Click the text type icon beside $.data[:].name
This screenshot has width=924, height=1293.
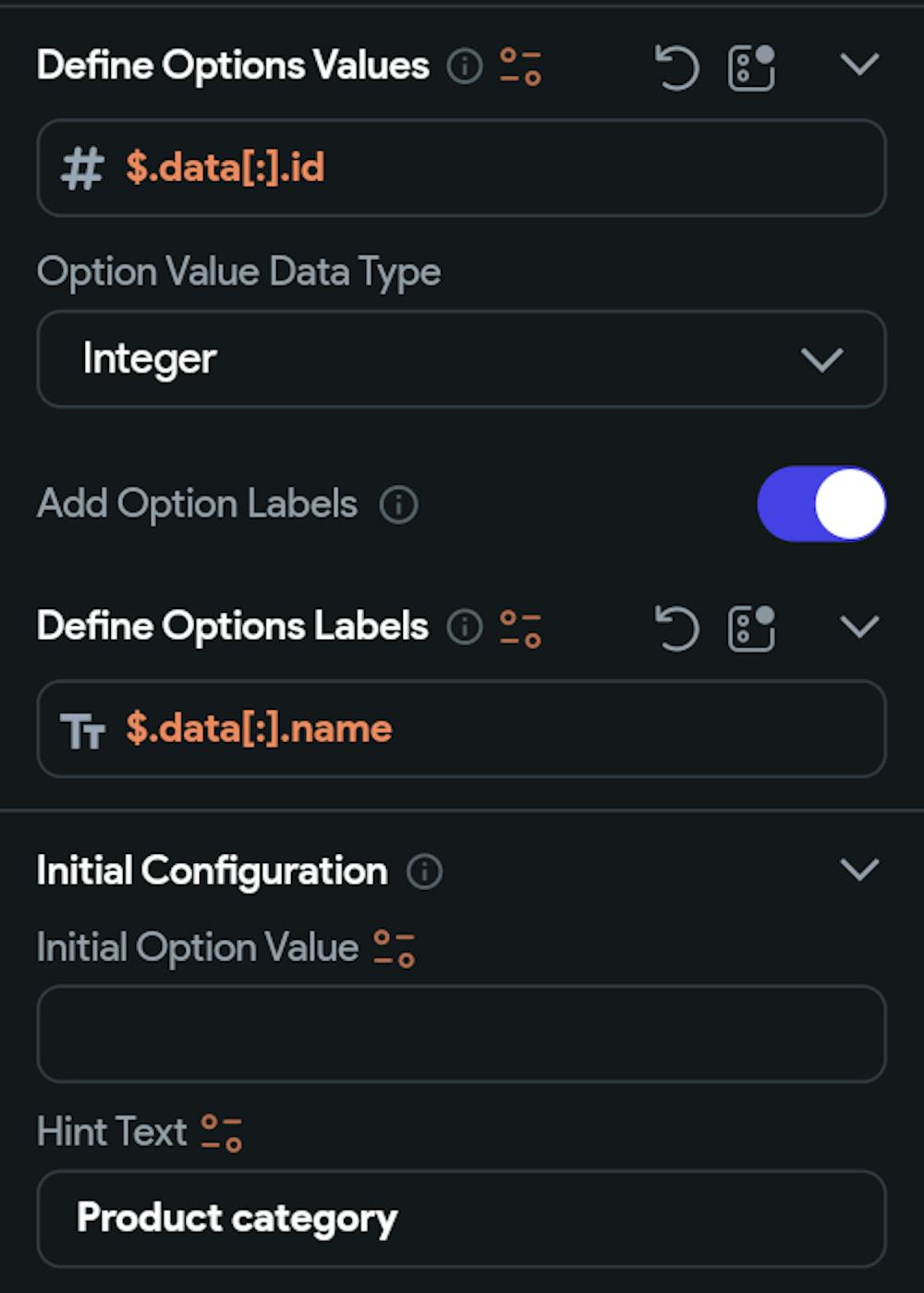coord(85,729)
